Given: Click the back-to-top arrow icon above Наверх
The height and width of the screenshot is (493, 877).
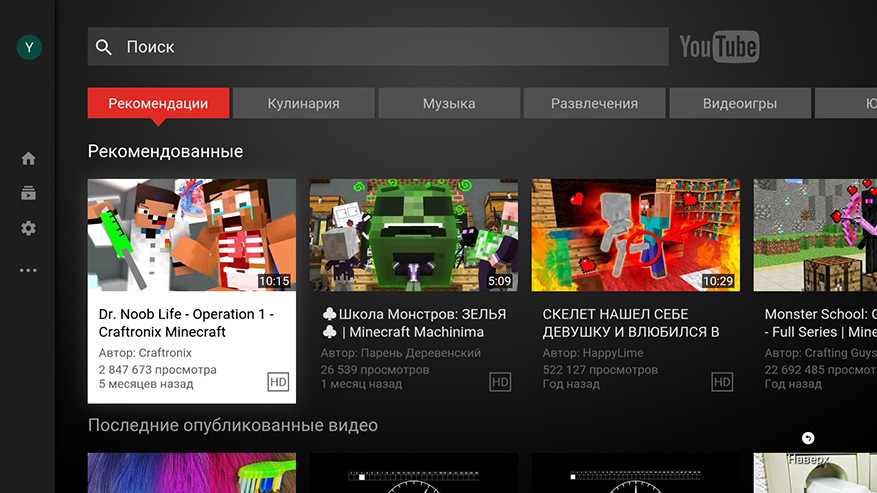Looking at the screenshot, I should pos(808,438).
